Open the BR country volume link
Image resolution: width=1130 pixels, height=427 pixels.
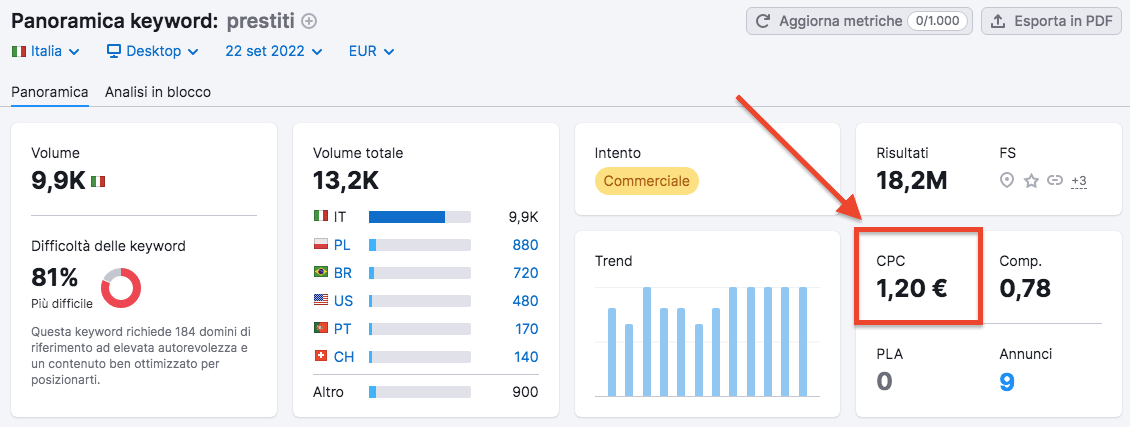pyautogui.click(x=525, y=273)
